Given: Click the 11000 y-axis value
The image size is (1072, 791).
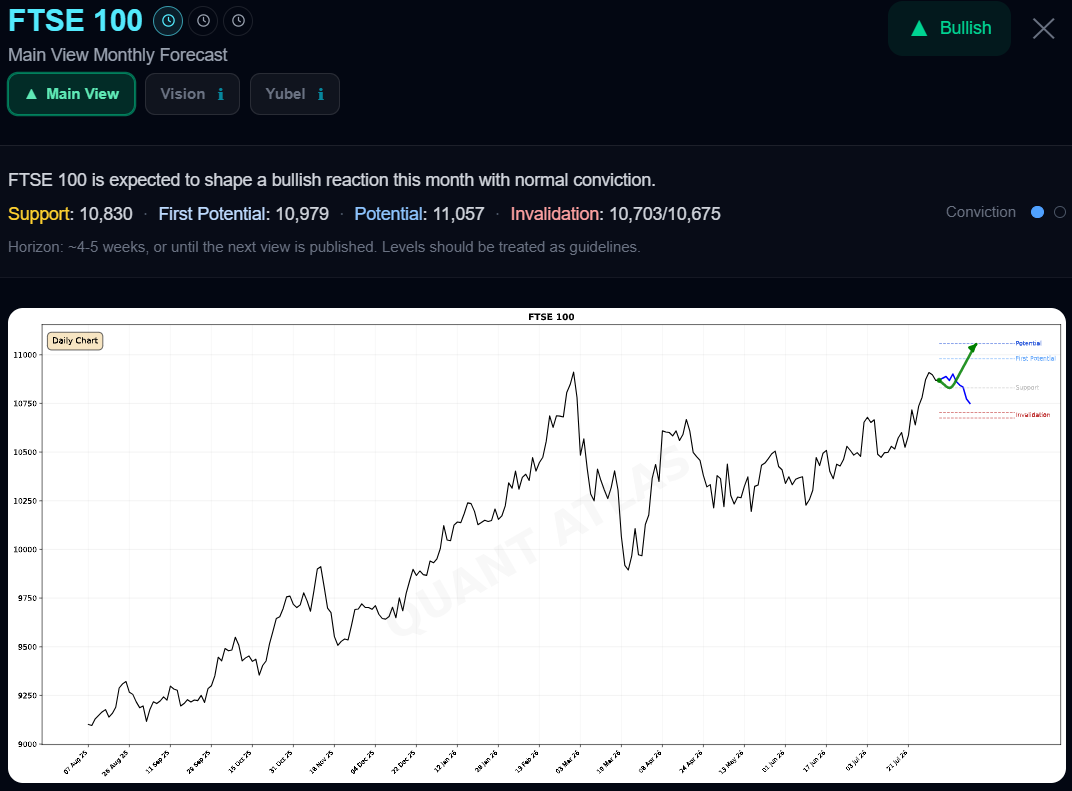Looking at the screenshot, I should click(25, 355).
